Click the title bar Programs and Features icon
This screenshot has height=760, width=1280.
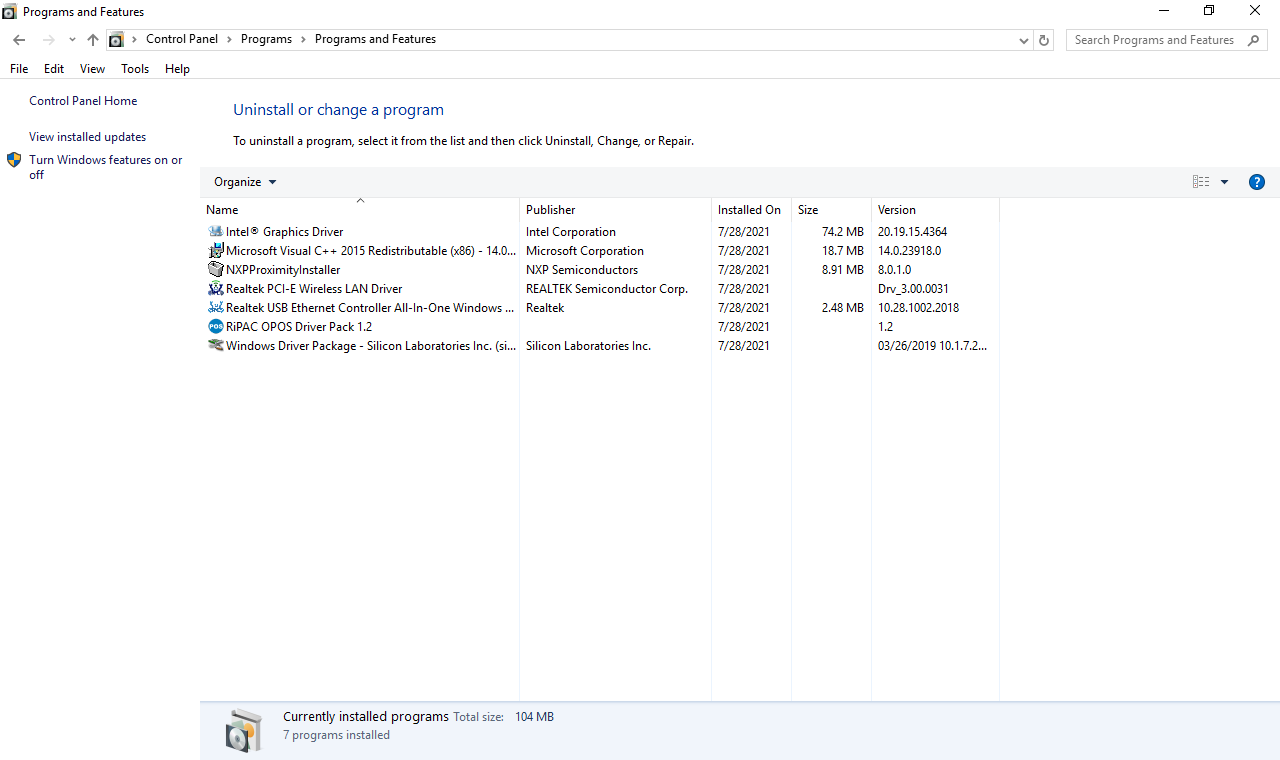(9, 12)
